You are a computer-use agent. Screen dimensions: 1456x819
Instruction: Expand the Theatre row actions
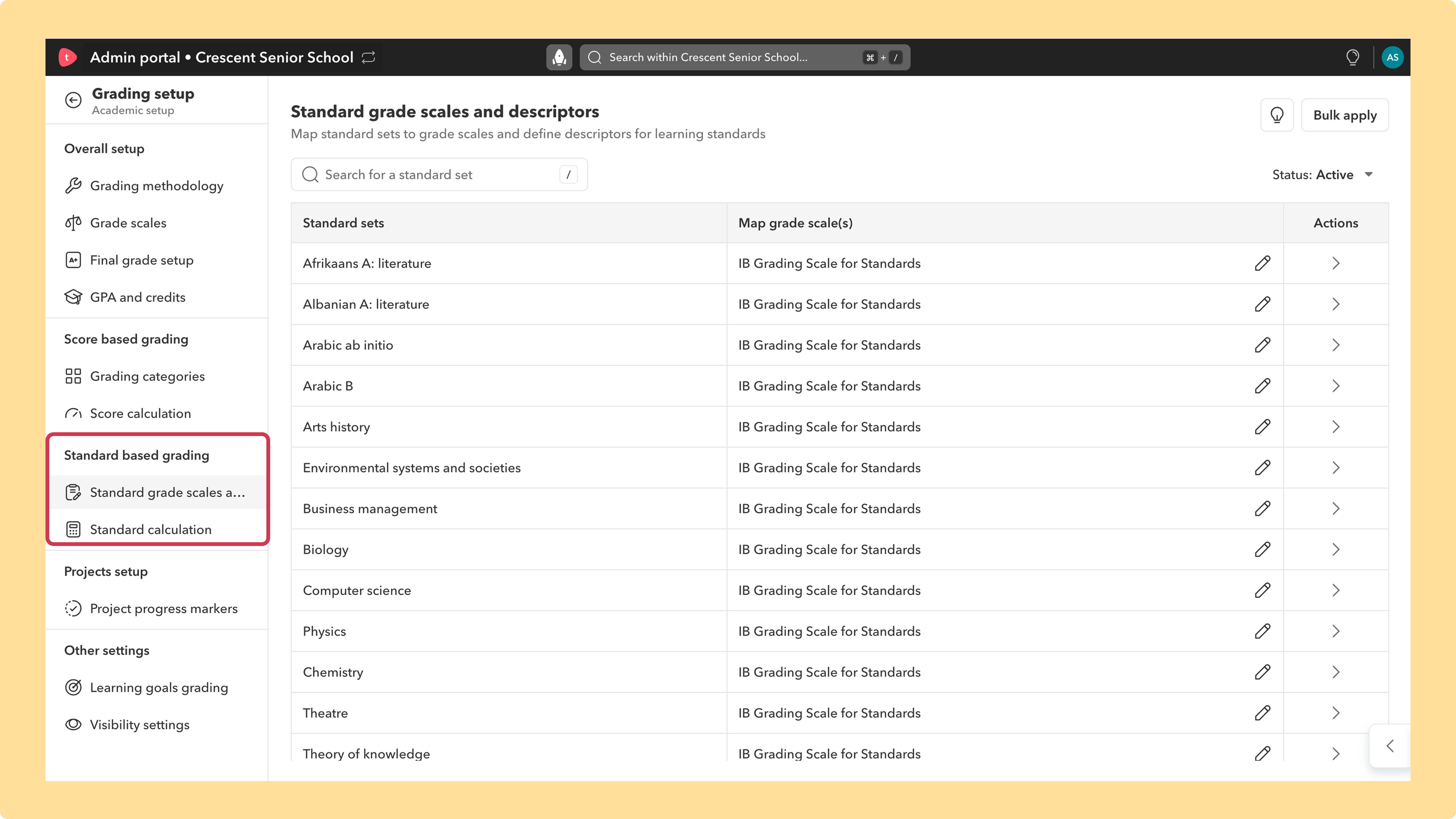tap(1336, 713)
